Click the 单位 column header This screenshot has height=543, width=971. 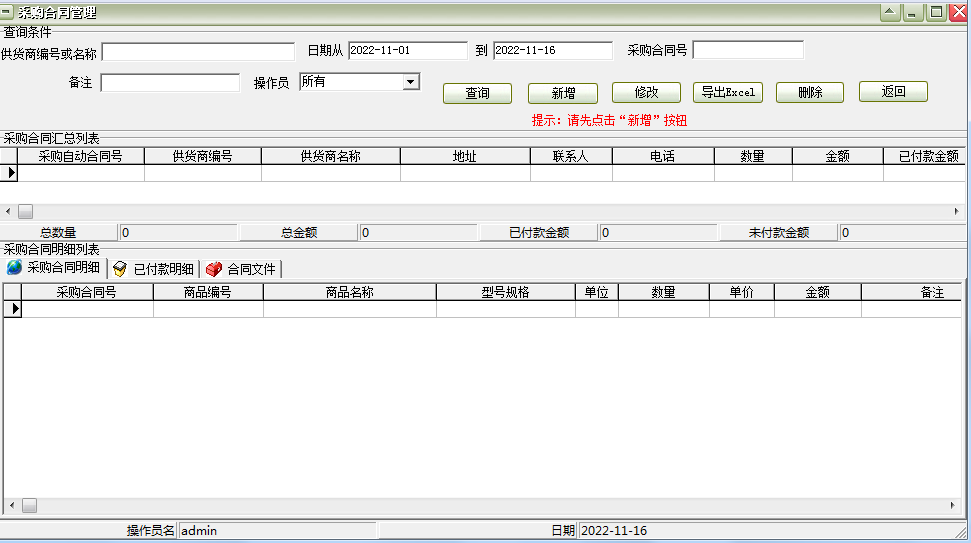[x=597, y=292]
